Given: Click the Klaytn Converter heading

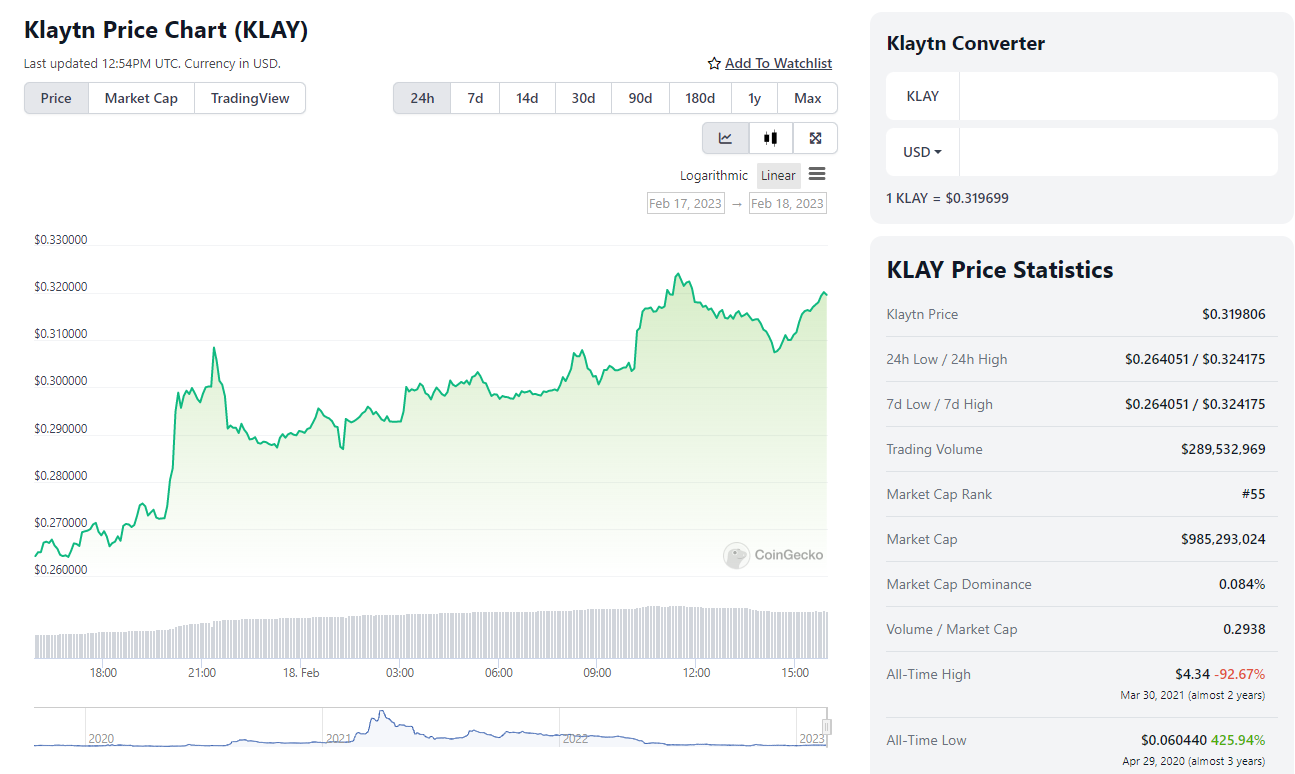Looking at the screenshot, I should tap(966, 43).
